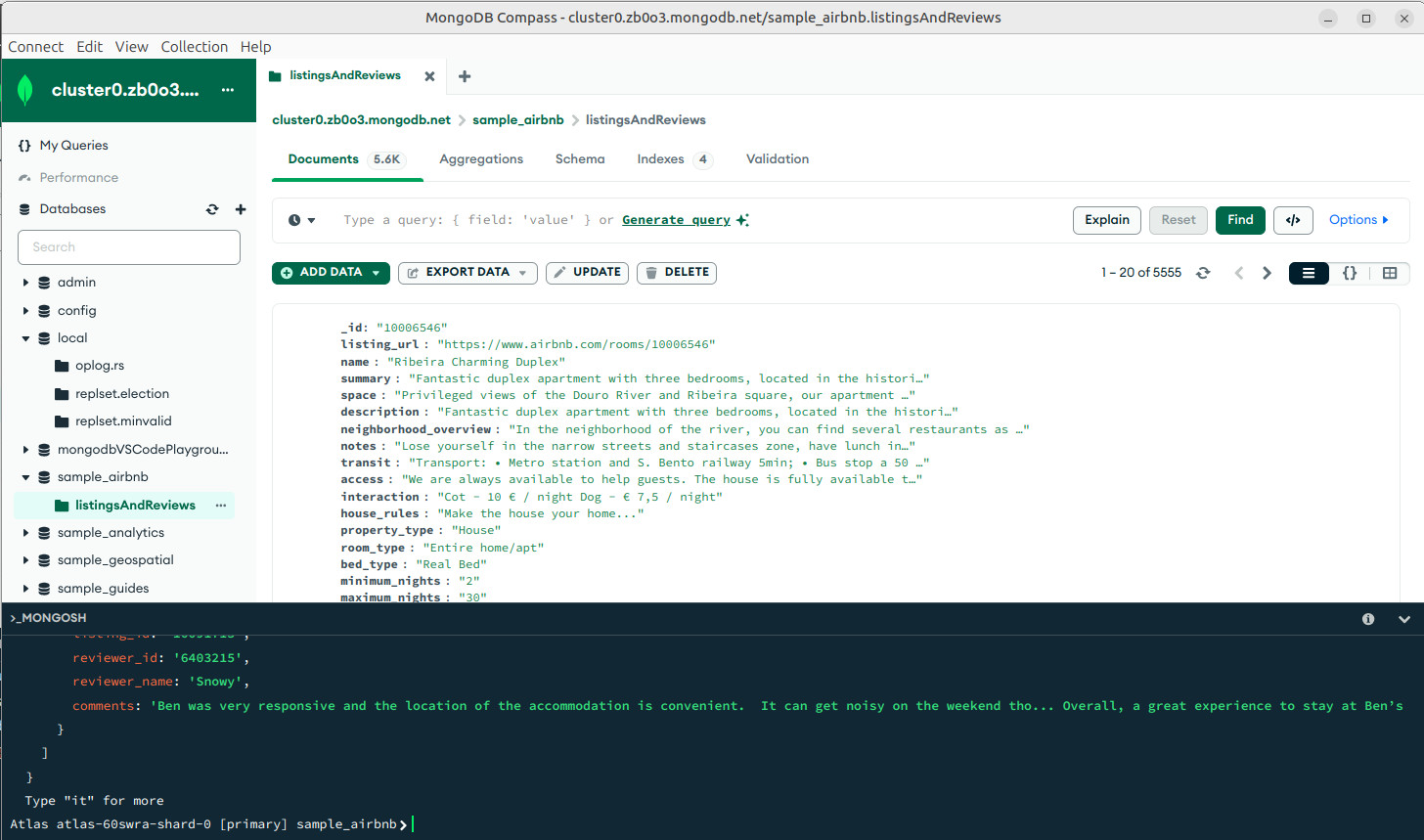Image resolution: width=1424 pixels, height=840 pixels.
Task: Open export to language code button
Action: (1293, 220)
